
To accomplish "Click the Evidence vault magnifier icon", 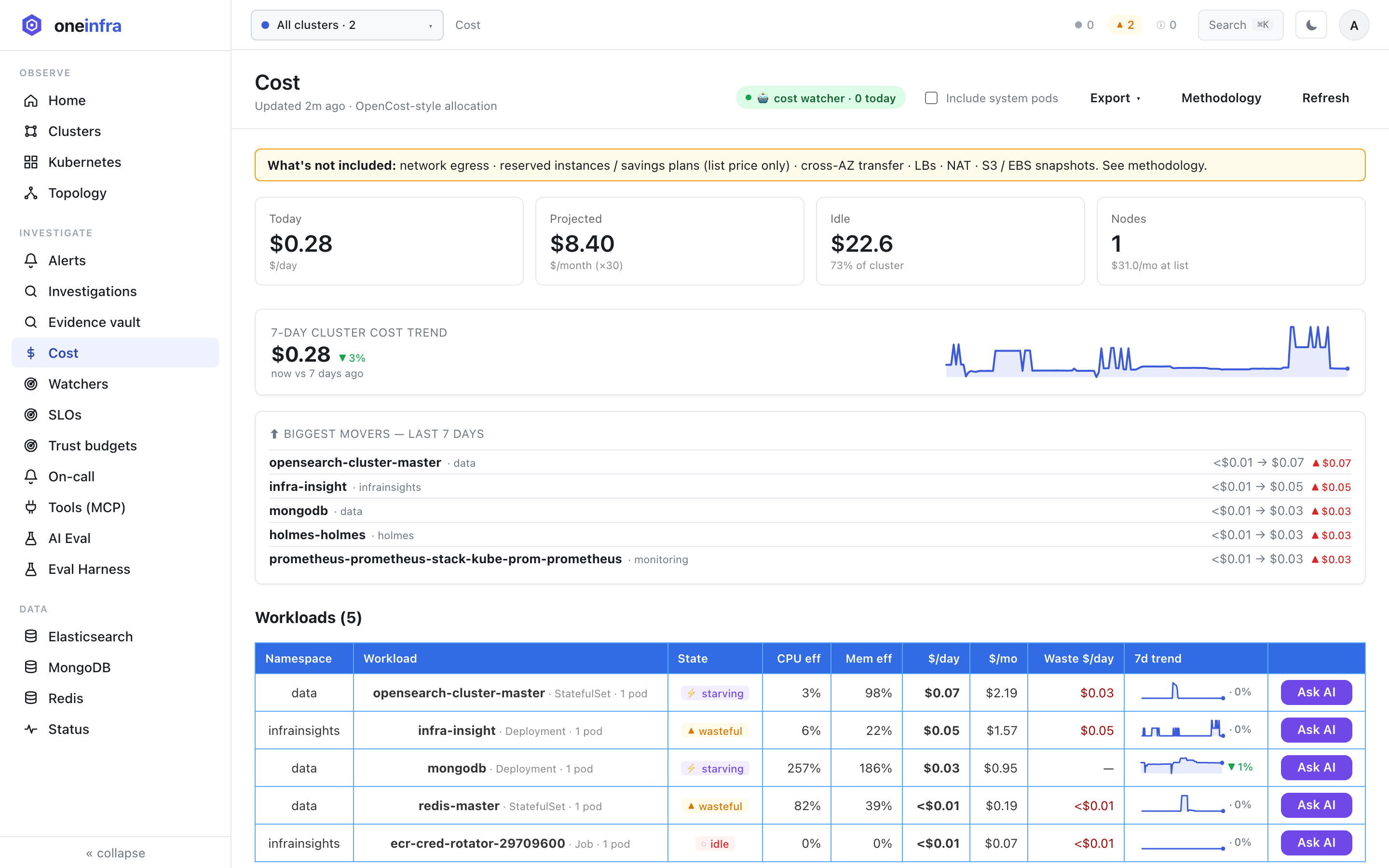I will (x=31, y=323).
